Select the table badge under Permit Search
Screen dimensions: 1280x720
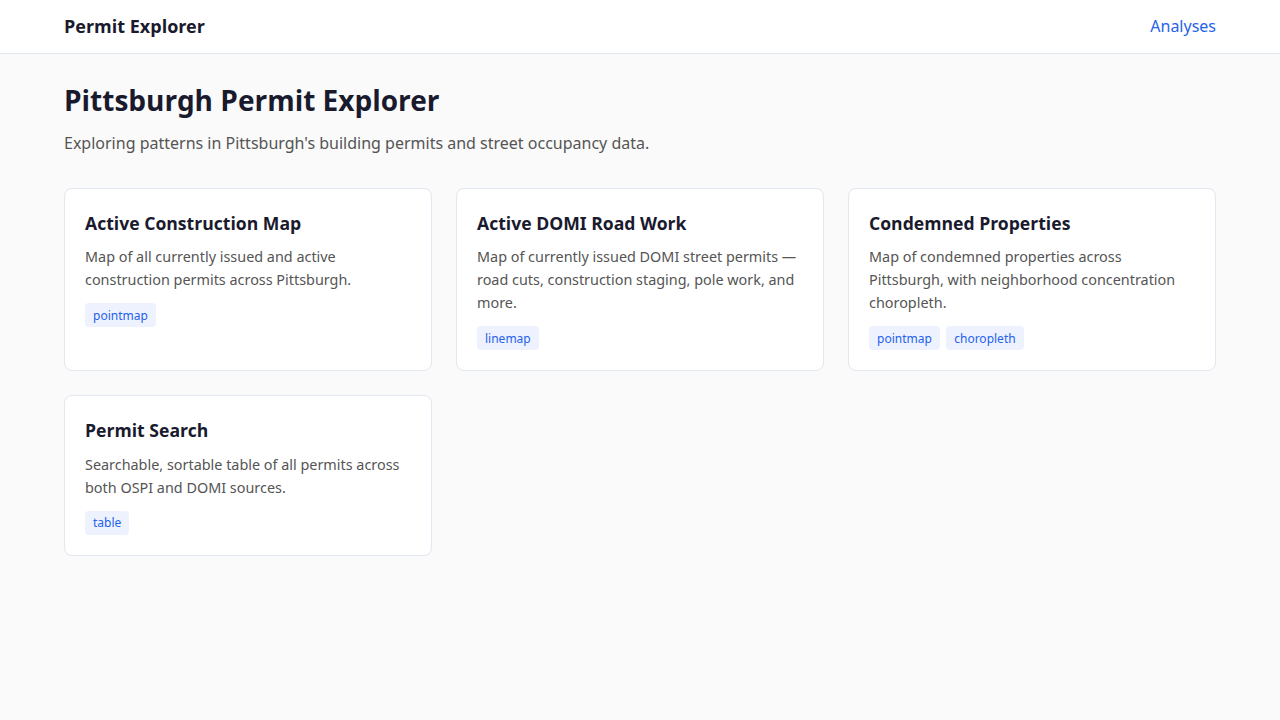107,522
